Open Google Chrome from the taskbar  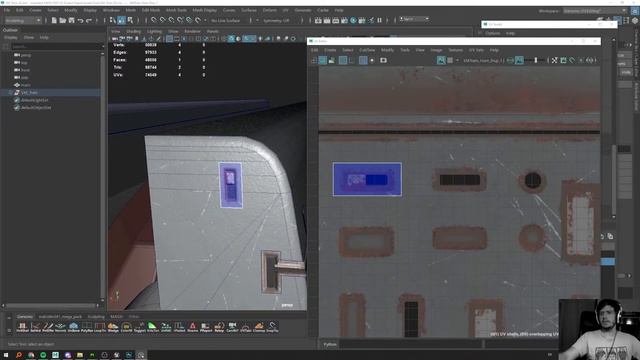(31, 355)
